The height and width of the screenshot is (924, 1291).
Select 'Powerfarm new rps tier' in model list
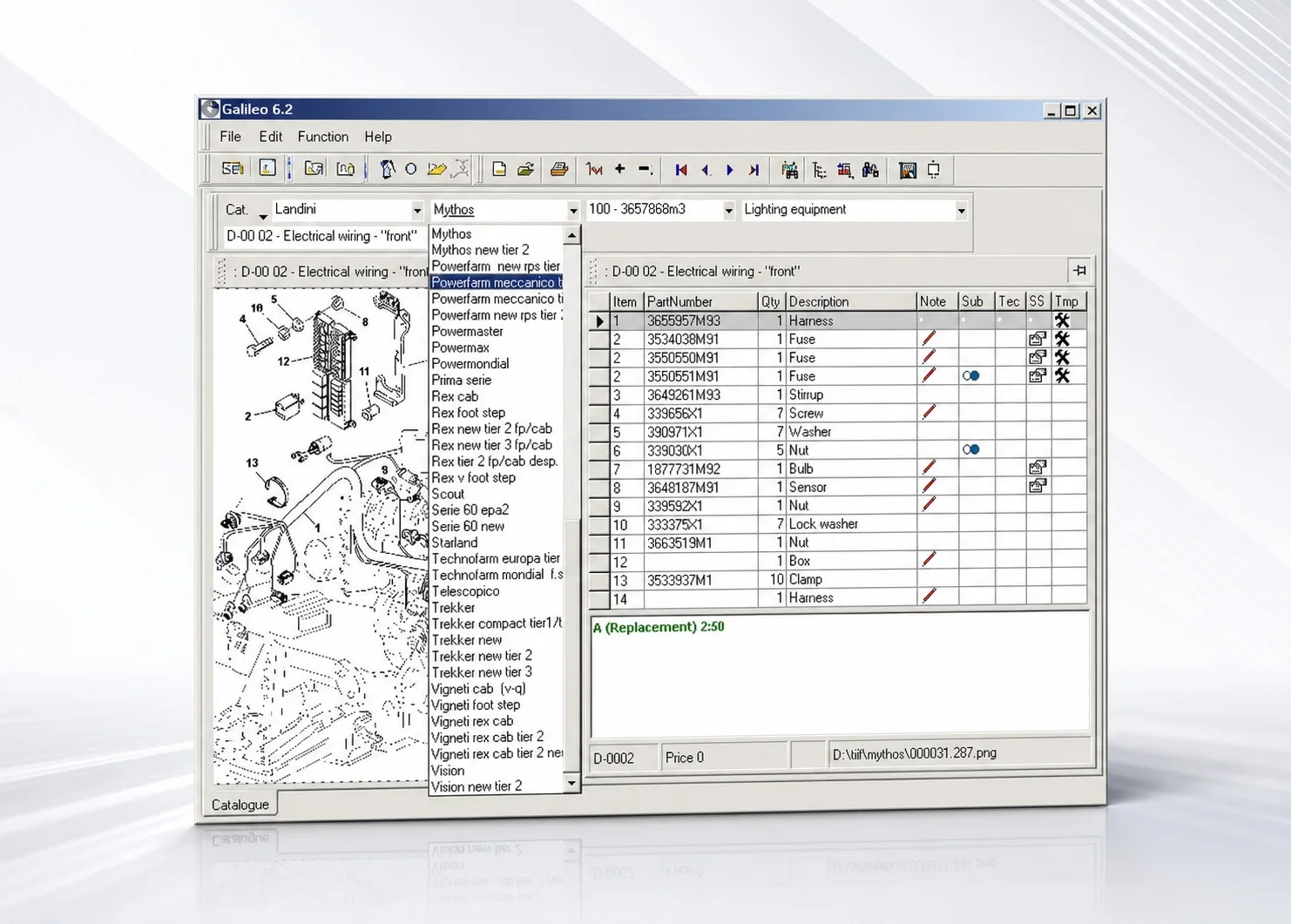(496, 266)
